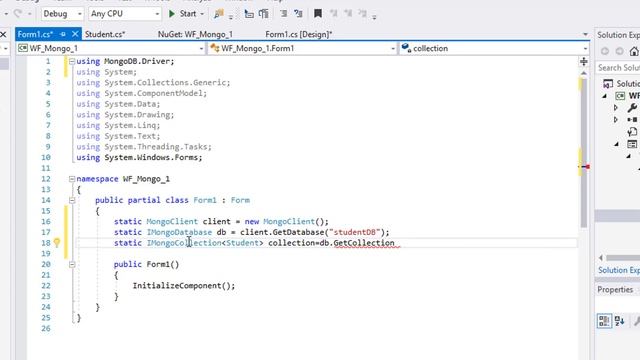Open the text editor toolbar overflow options
Viewport: 640px width, 360px height.
point(374,17)
